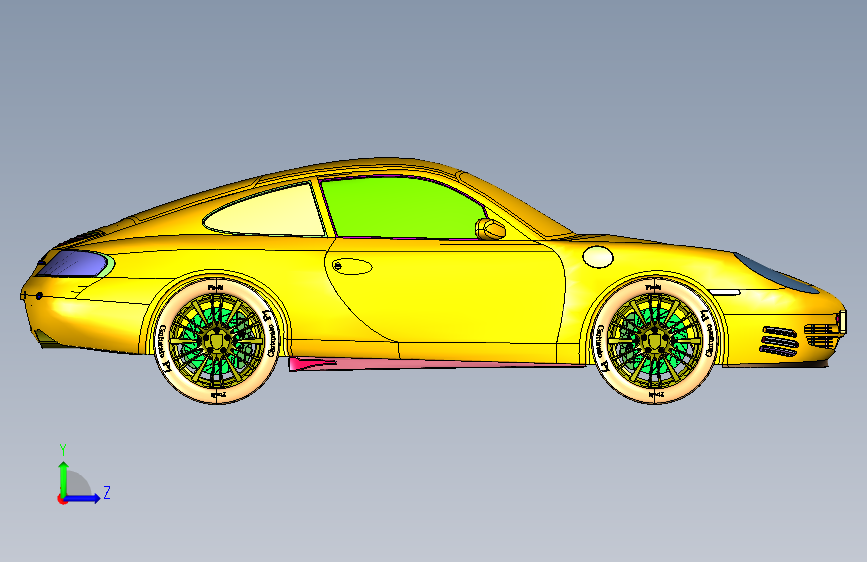The height and width of the screenshot is (562, 867).
Task: Select the rear wheel center hub
Action: (217, 339)
